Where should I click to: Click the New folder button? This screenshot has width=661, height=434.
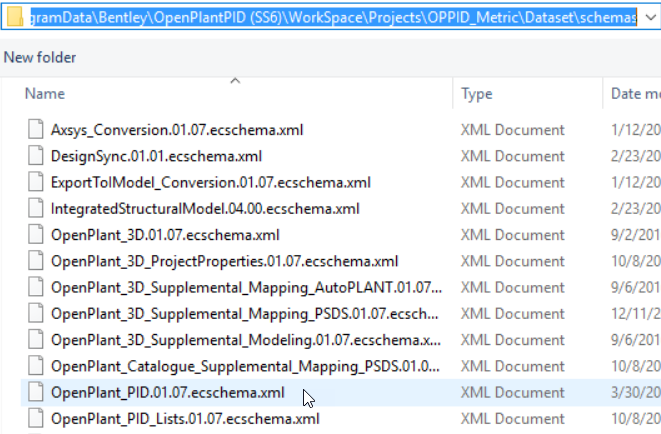[40, 57]
